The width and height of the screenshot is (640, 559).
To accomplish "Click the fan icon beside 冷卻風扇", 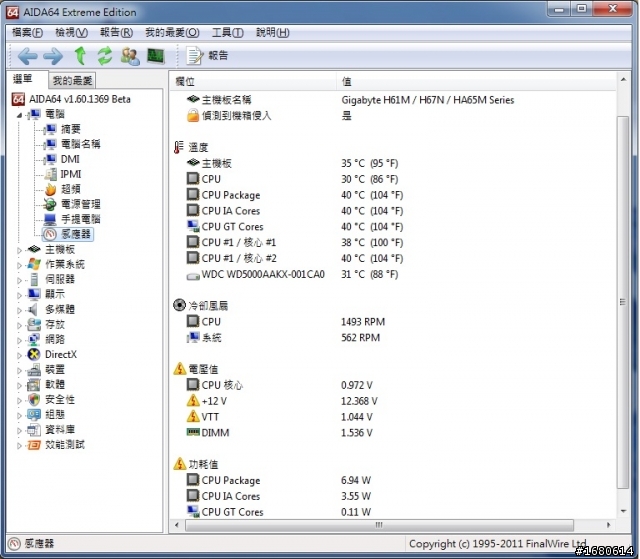I will click(179, 305).
